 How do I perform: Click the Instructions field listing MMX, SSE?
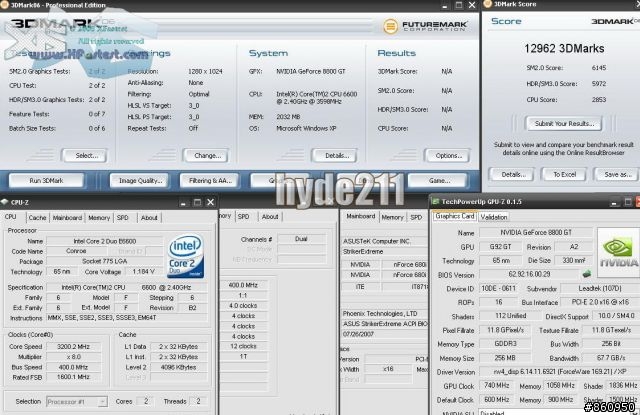coord(127,317)
